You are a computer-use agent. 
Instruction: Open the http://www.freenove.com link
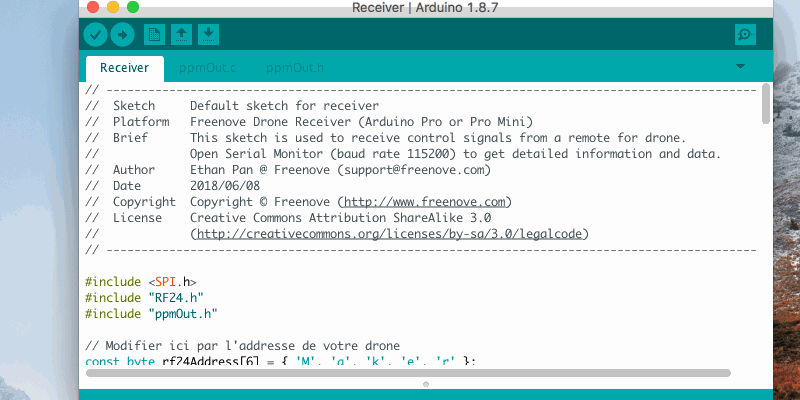click(424, 202)
